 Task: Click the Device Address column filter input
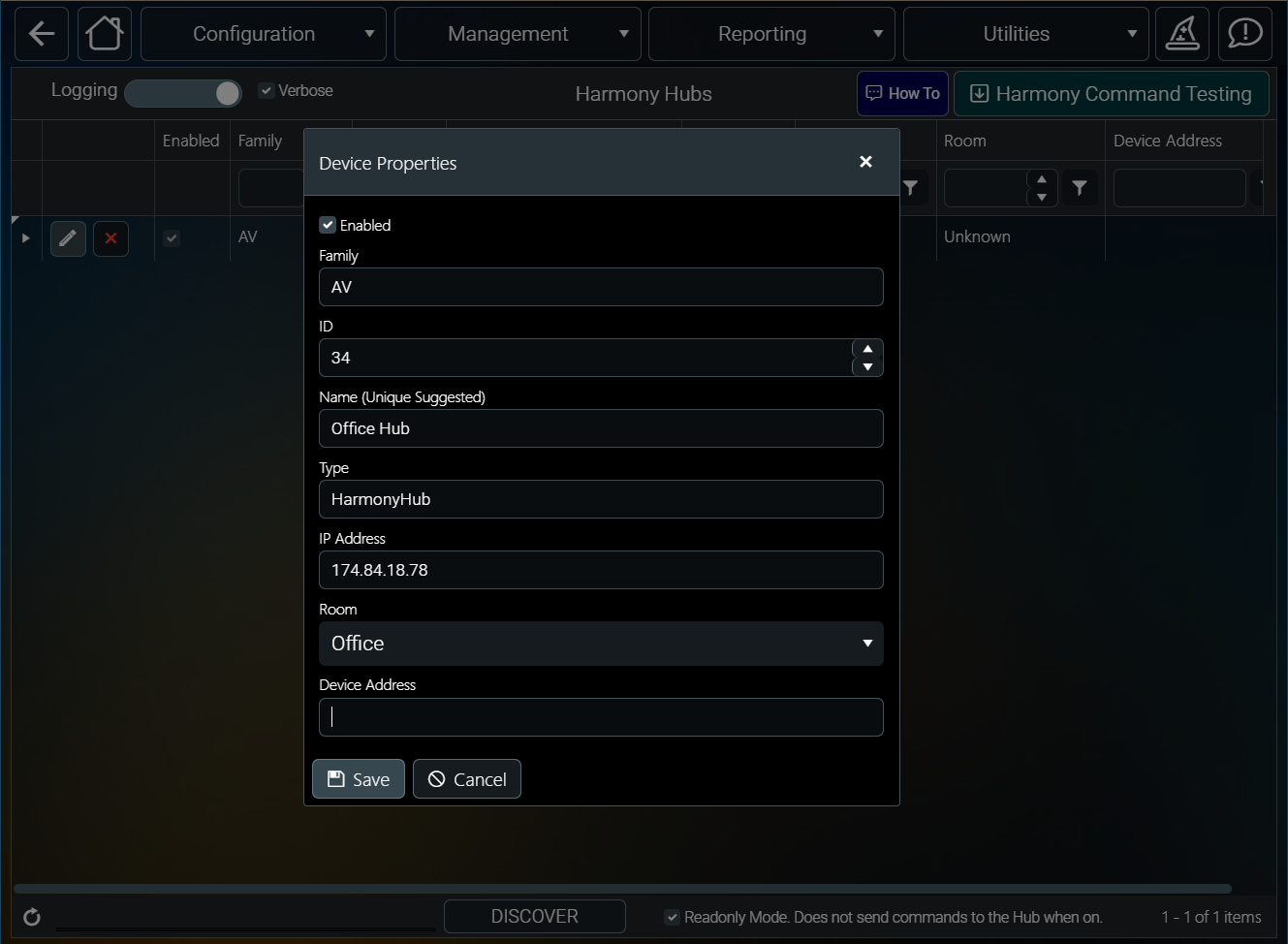(x=1179, y=188)
